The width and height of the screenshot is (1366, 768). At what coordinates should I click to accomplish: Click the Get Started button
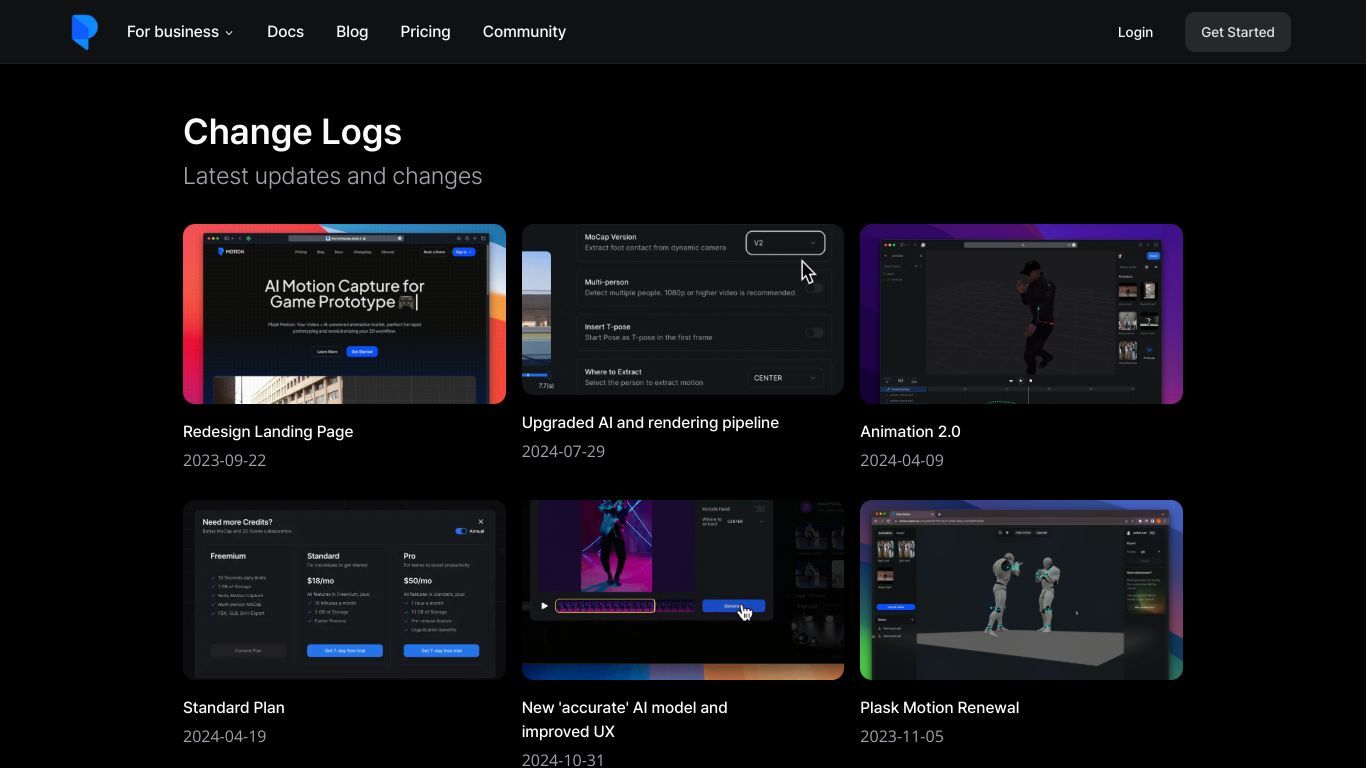(1237, 32)
